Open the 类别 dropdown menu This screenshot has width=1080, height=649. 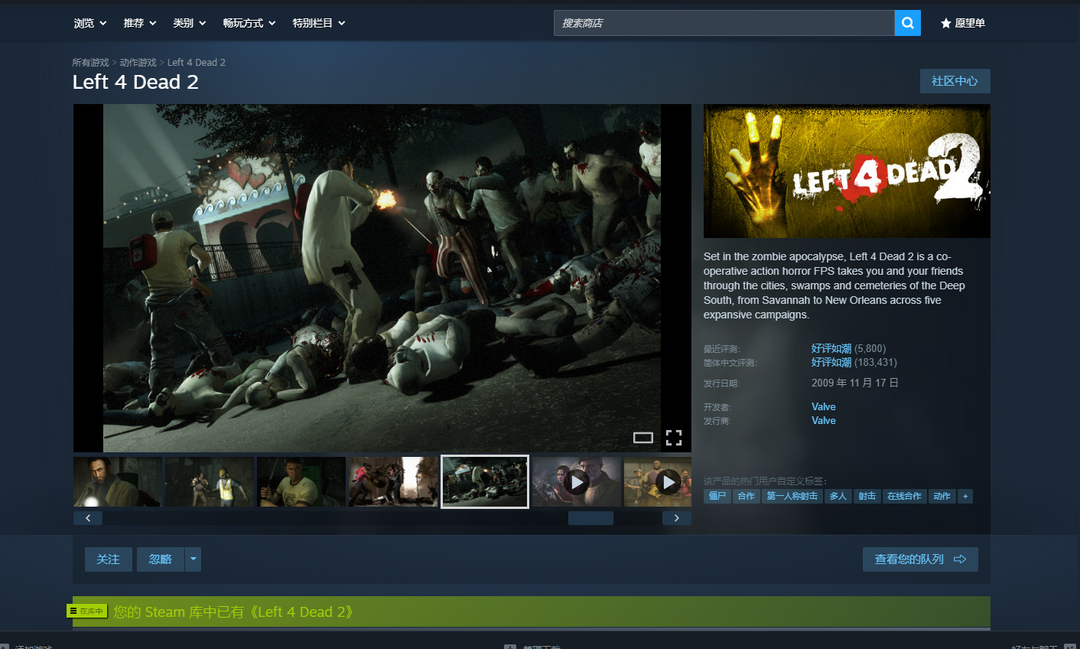189,23
